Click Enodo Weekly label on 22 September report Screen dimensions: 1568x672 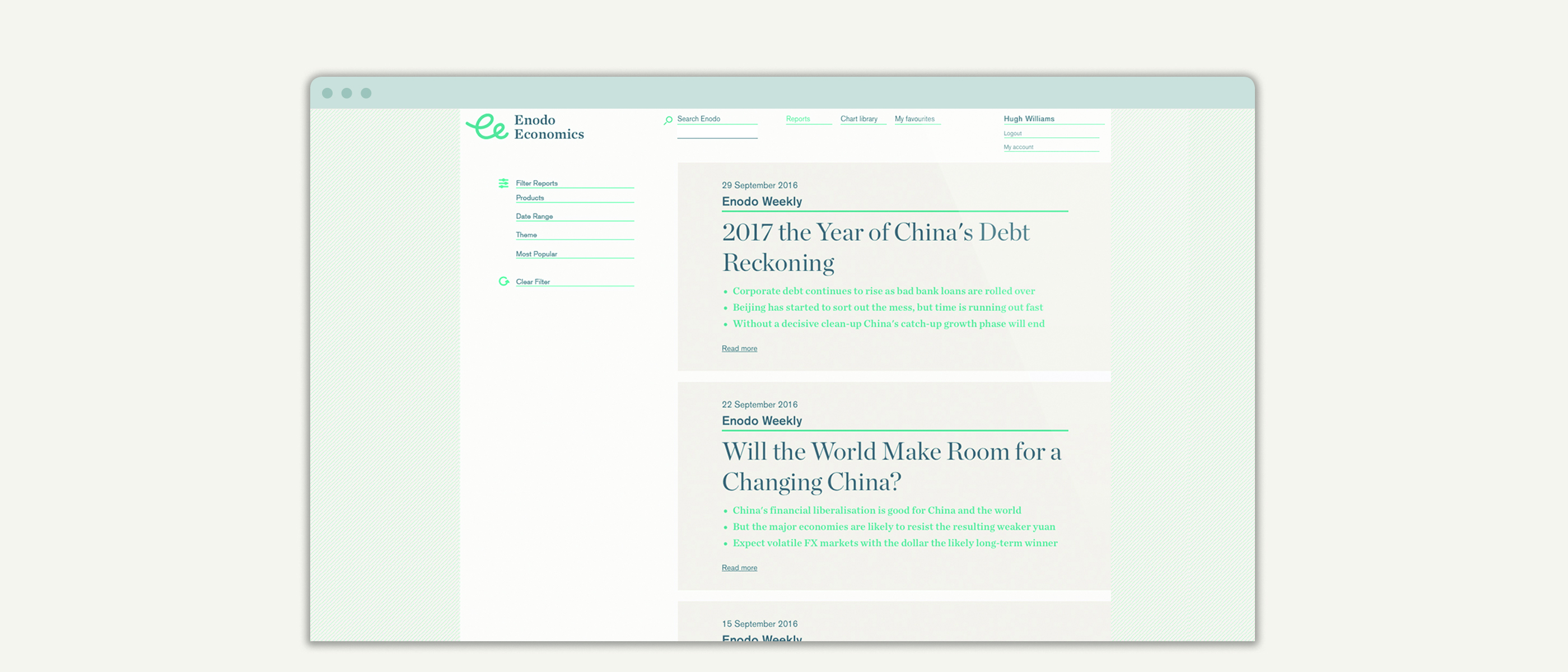point(762,421)
